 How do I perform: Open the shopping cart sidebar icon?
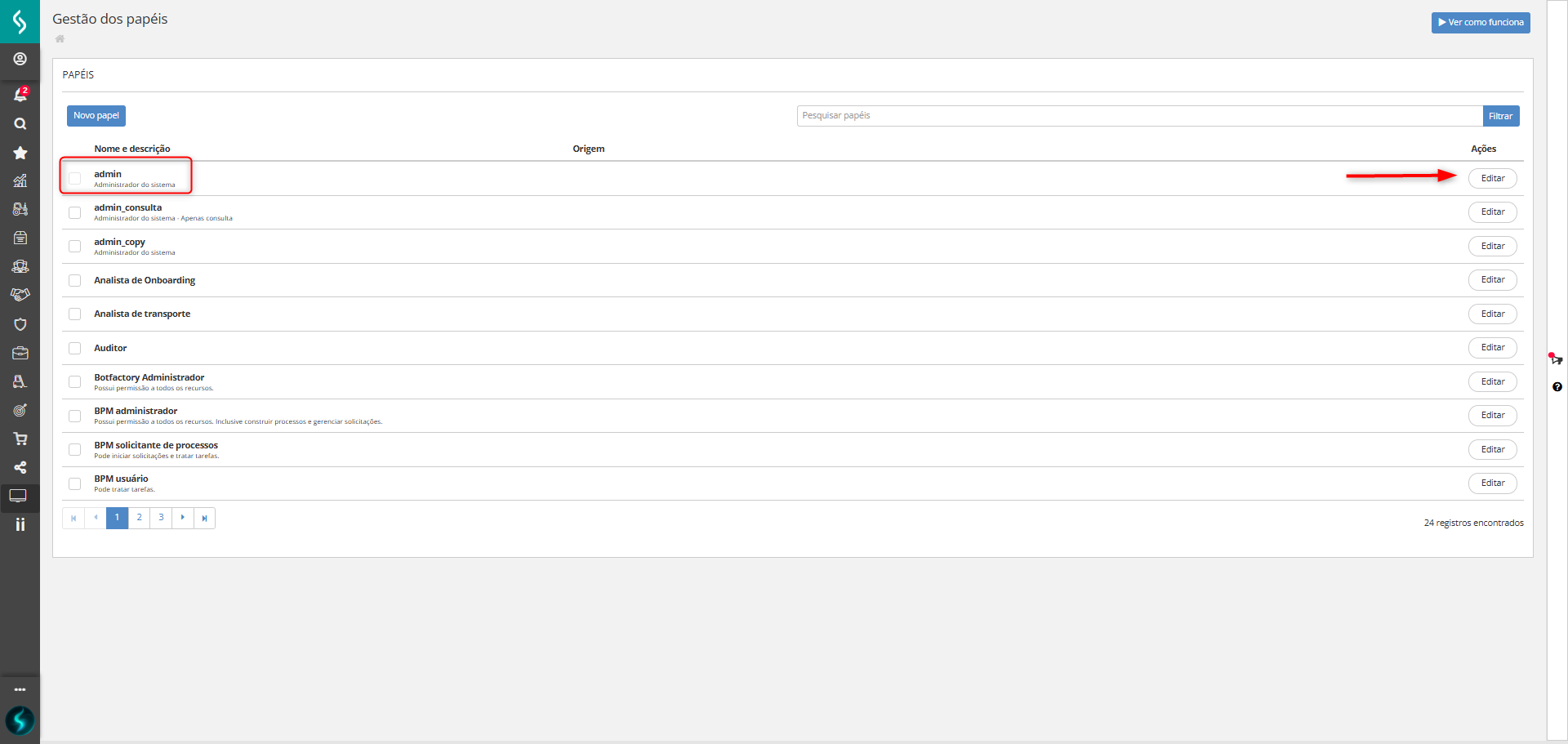[20, 439]
